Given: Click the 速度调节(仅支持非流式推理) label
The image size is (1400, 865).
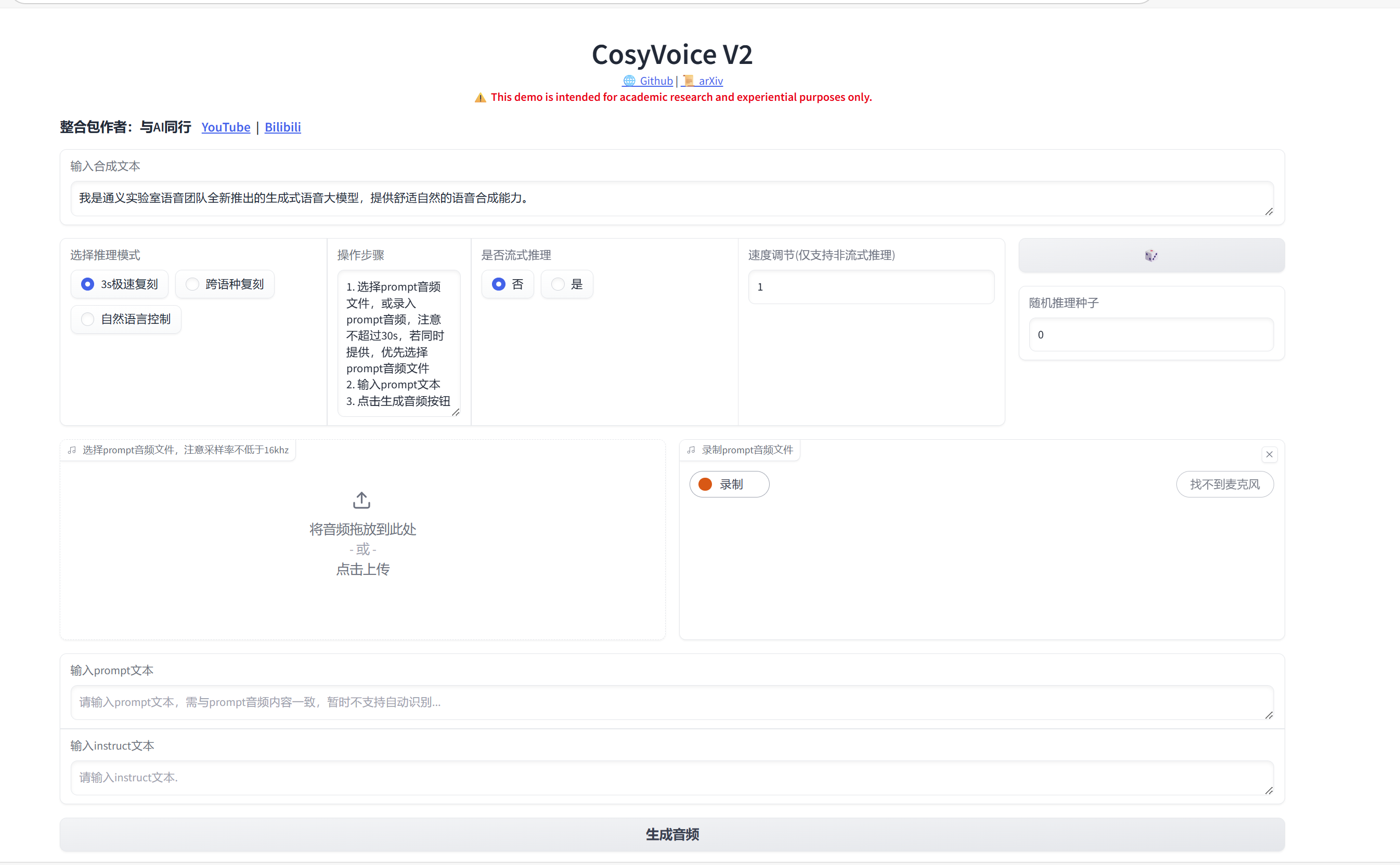Looking at the screenshot, I should coord(821,255).
